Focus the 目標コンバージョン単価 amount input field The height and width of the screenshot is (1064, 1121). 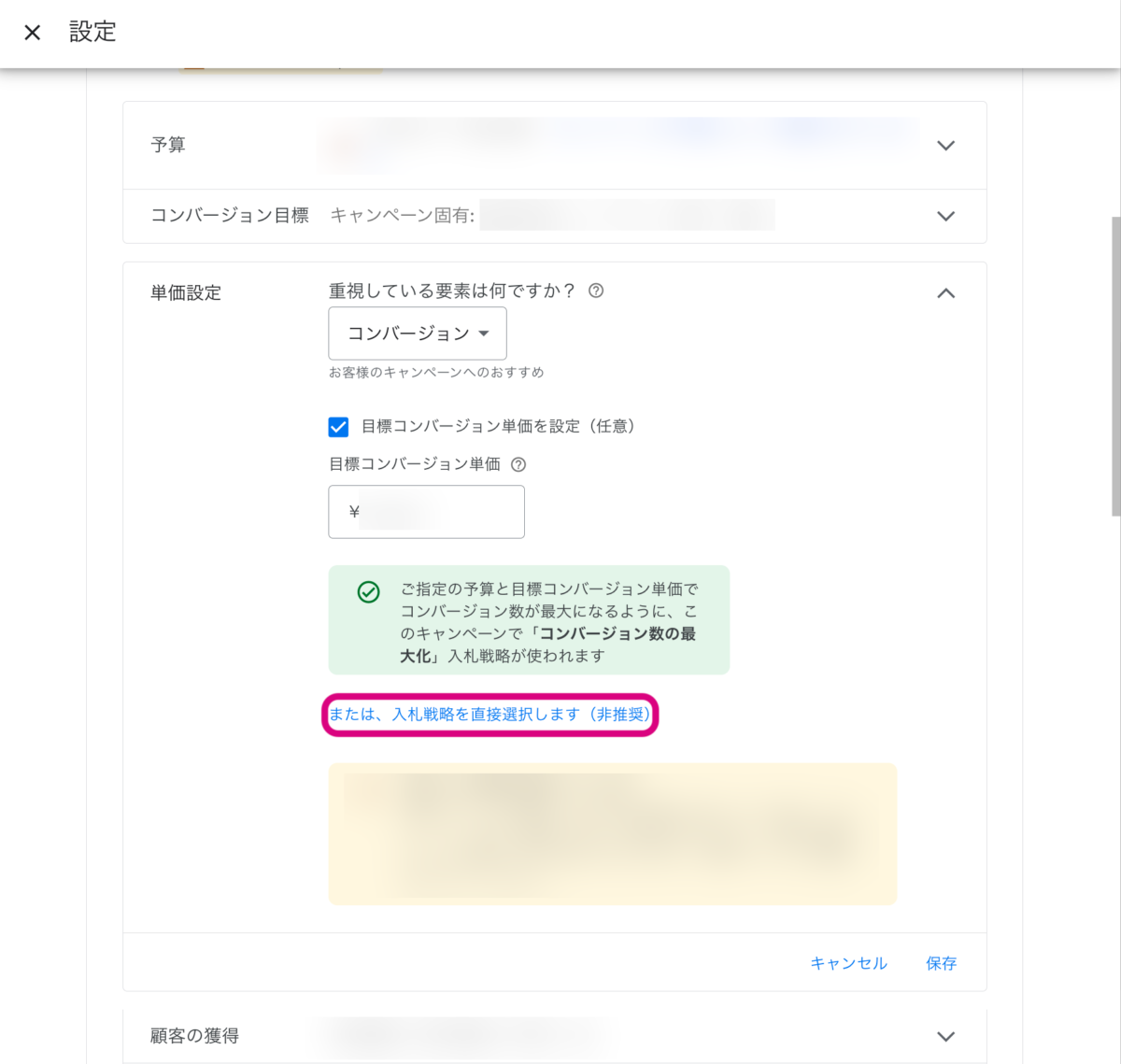(x=439, y=512)
